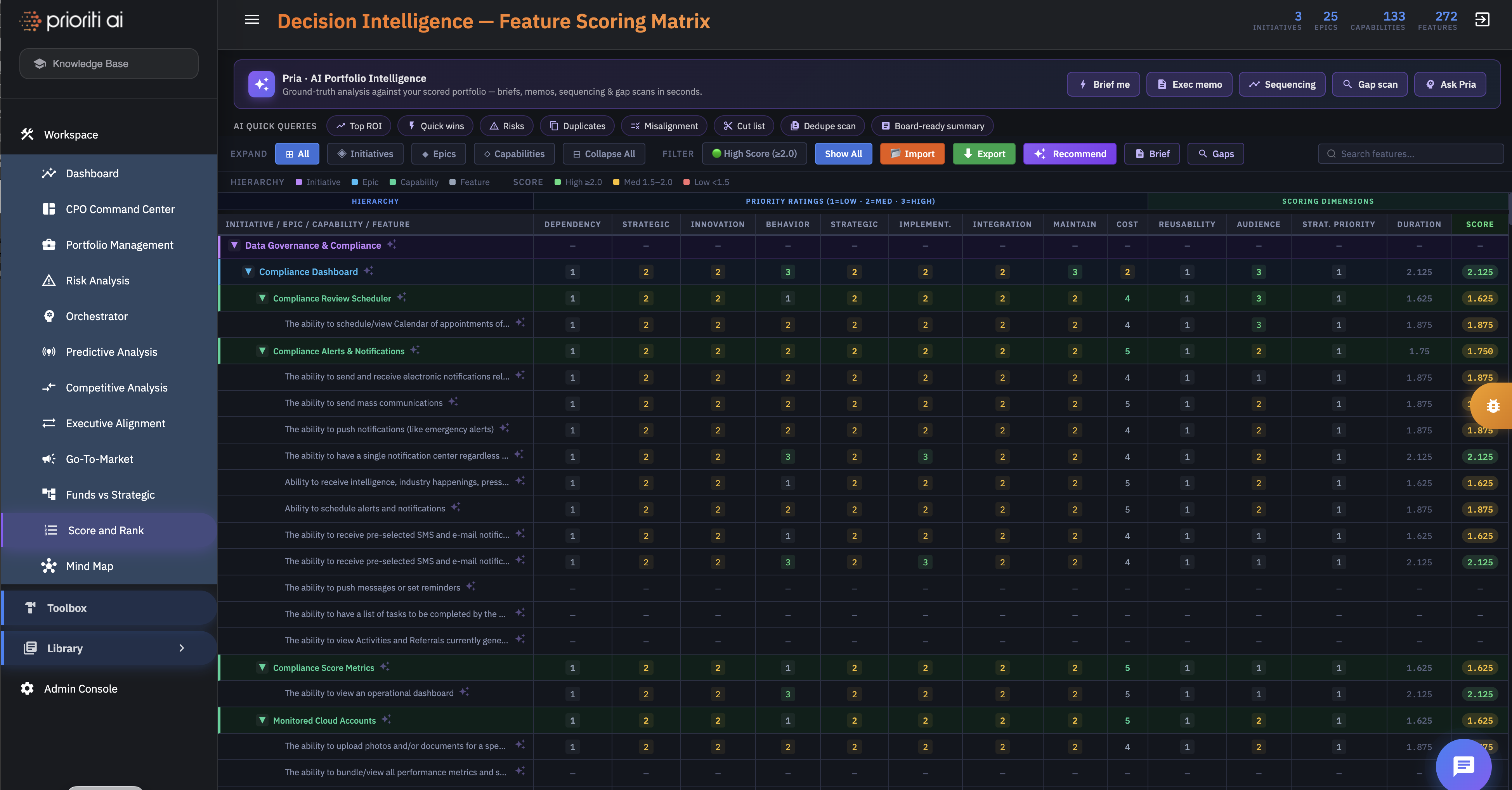Toggle Show All filter

click(x=843, y=153)
